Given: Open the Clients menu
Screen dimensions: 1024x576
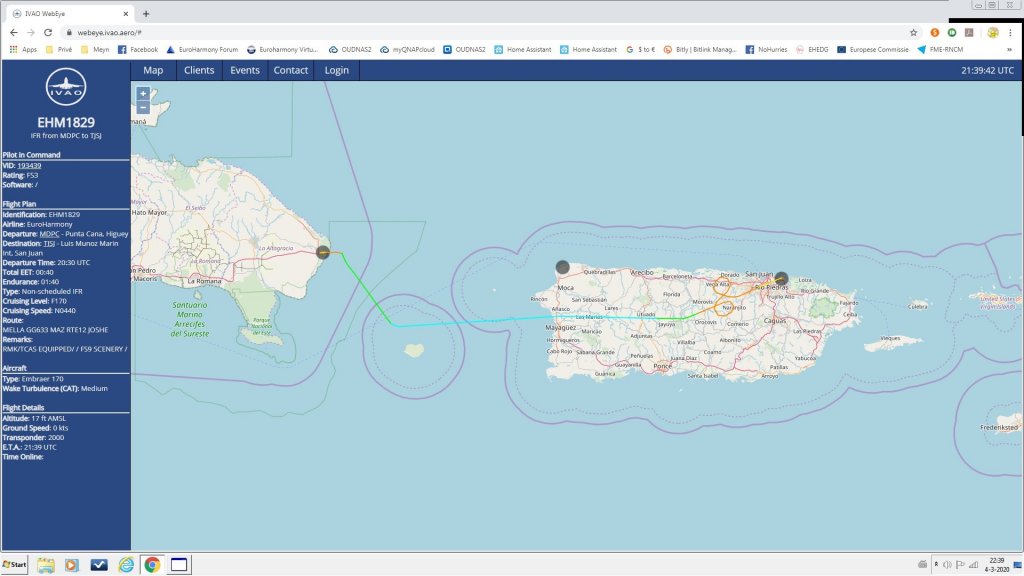Looking at the screenshot, I should click(x=199, y=70).
